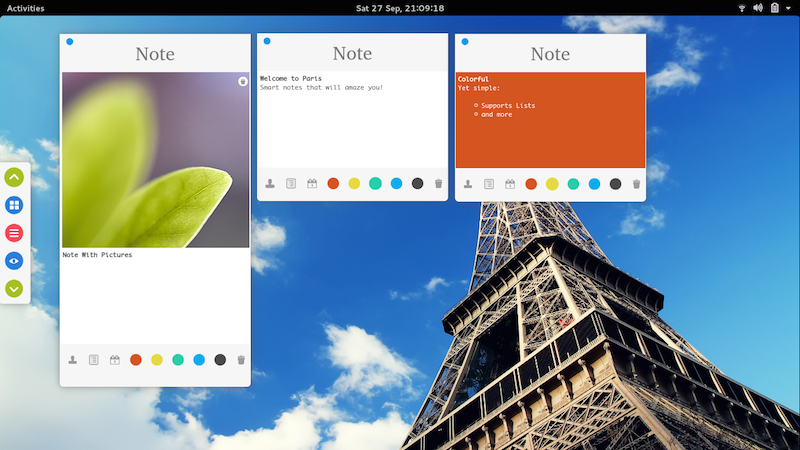Click calendar icon in Welcome to Paris note
Image resolution: width=800 pixels, height=450 pixels.
(312, 183)
